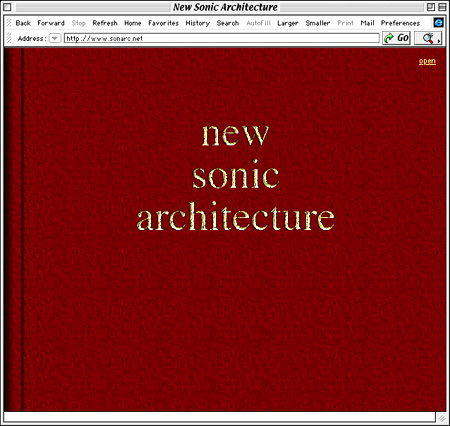Viewport: 450px width, 426px height.
Task: Collapse window using the windowshade box
Action: point(442,7)
